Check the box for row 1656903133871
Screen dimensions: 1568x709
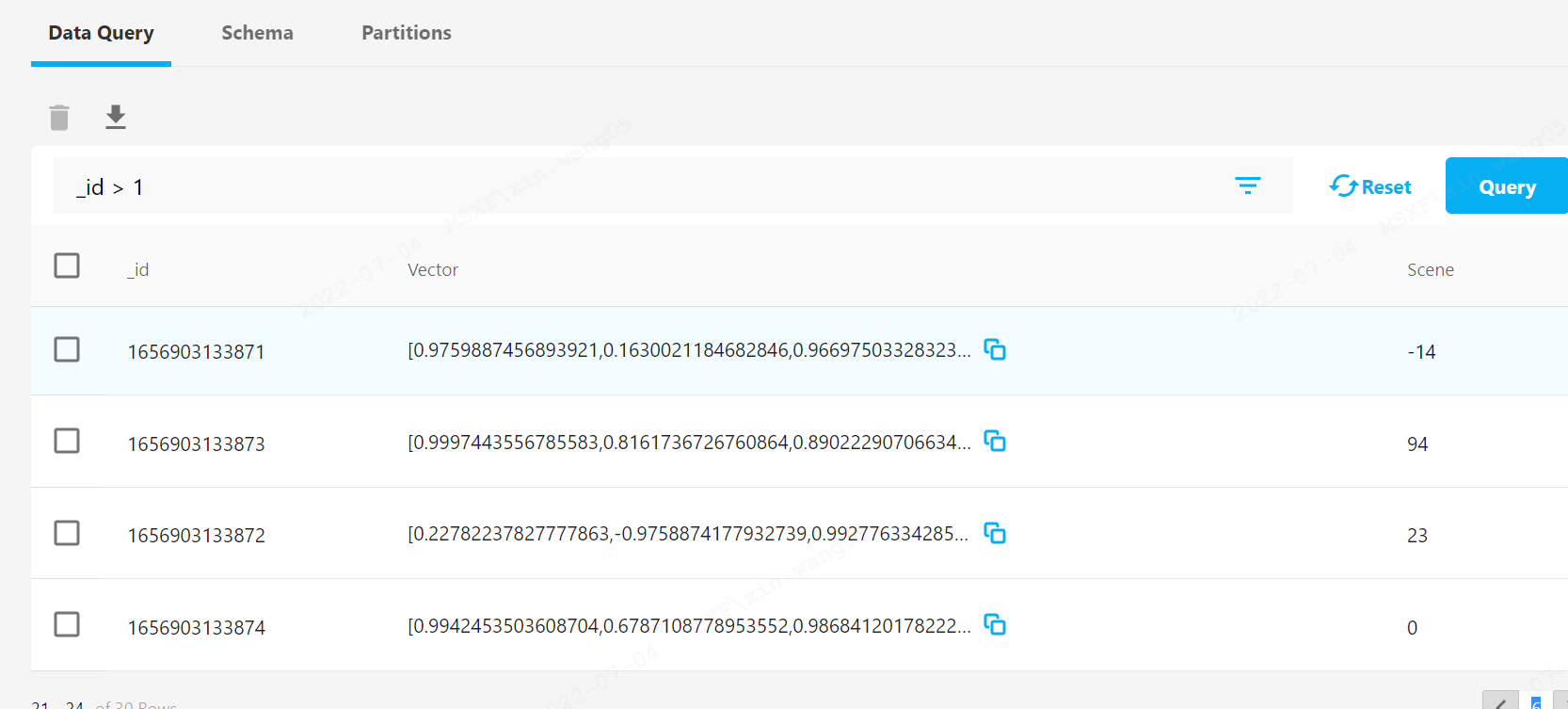[x=67, y=349]
